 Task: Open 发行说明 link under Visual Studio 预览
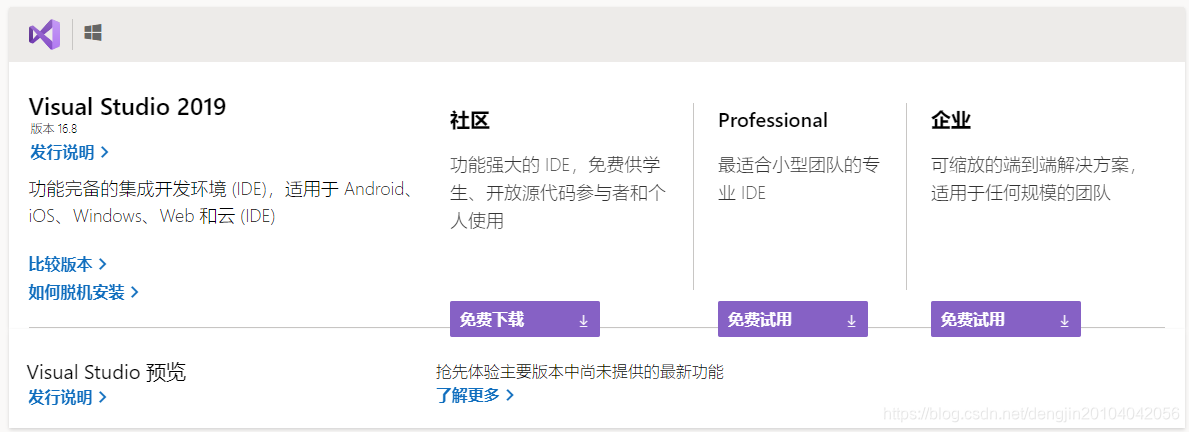click(x=67, y=396)
